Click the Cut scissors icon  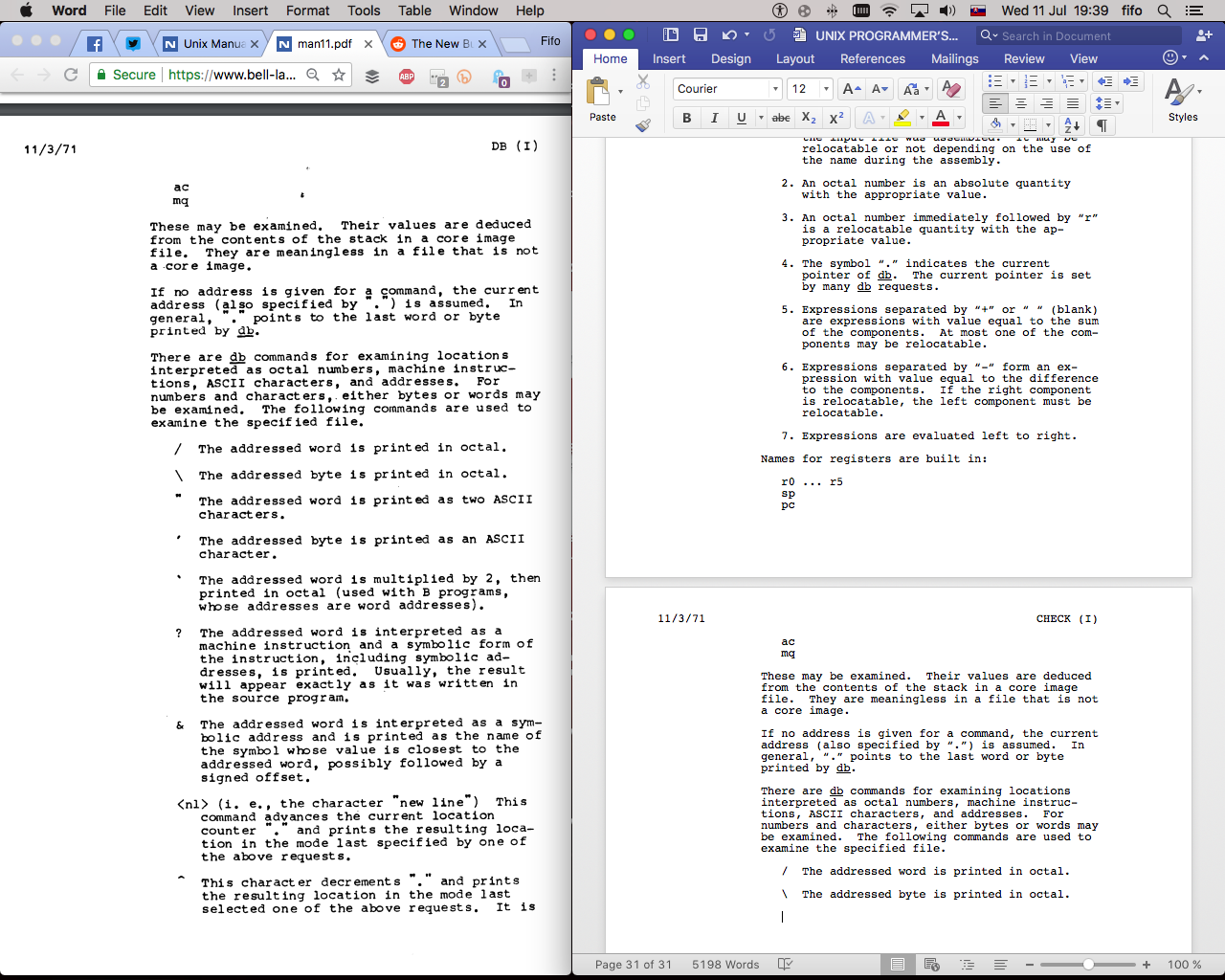point(643,82)
